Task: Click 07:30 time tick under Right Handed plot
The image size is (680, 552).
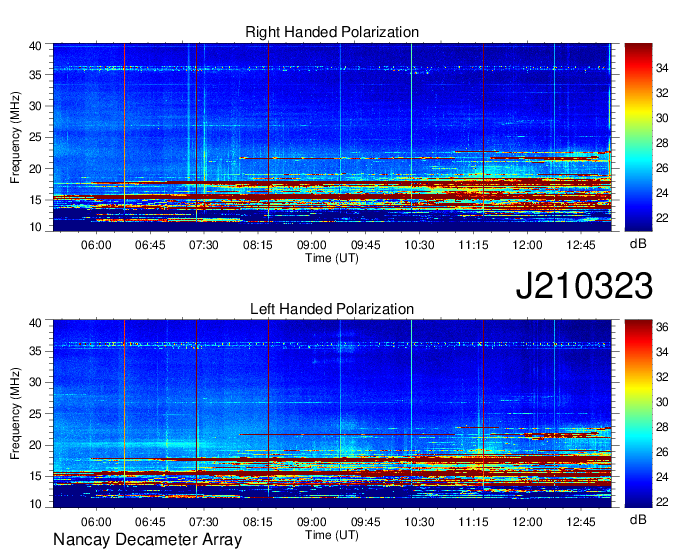Action: [204, 245]
